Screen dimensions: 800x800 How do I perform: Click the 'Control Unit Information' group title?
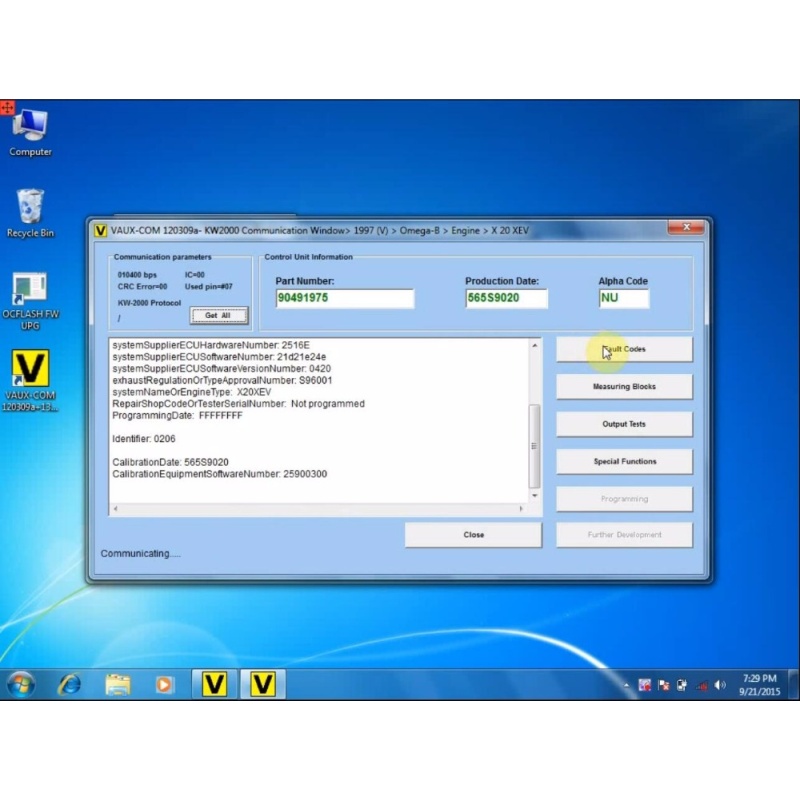(308, 257)
